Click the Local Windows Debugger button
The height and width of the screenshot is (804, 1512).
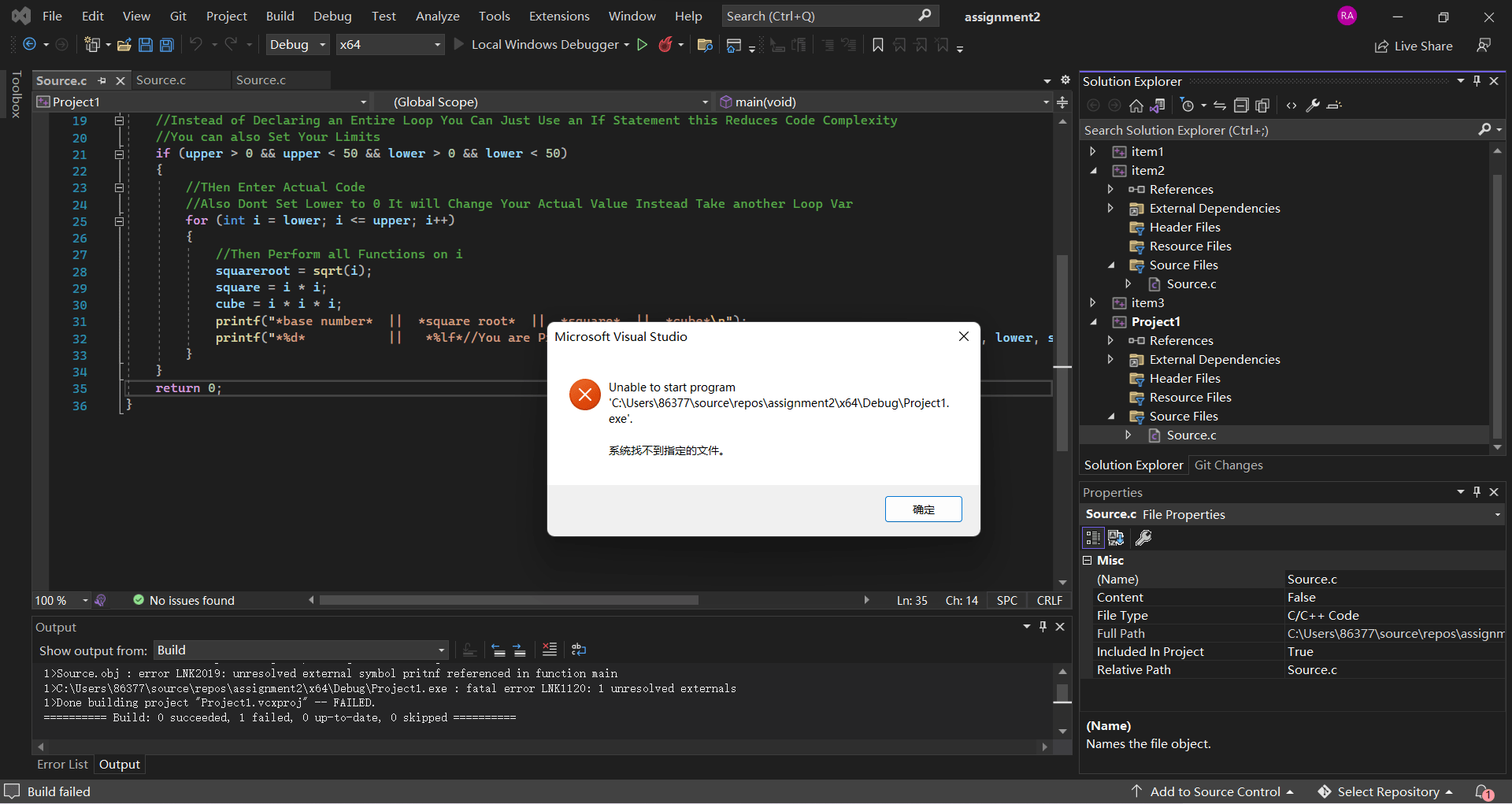click(x=541, y=45)
